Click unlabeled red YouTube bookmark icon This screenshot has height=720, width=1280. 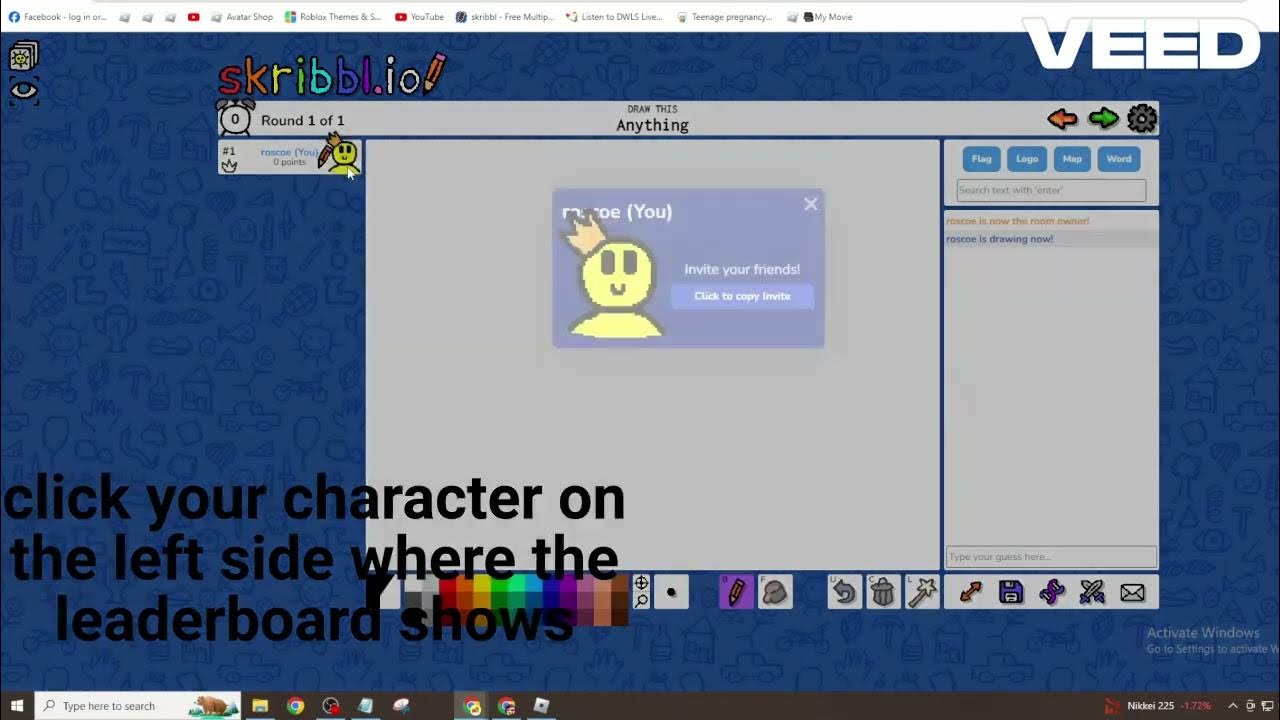193,17
